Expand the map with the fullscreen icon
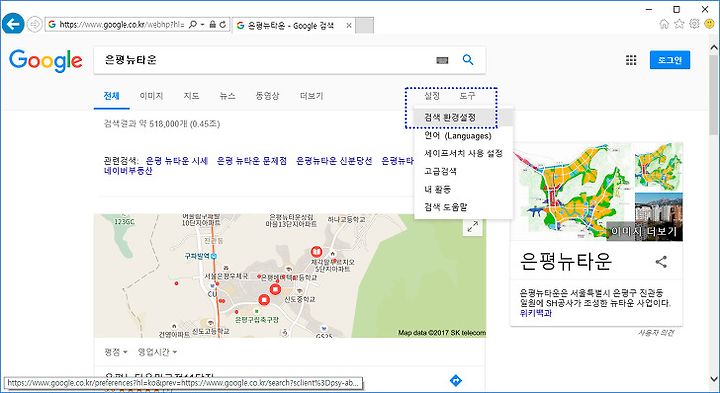This screenshot has height=393, width=720. click(x=472, y=226)
